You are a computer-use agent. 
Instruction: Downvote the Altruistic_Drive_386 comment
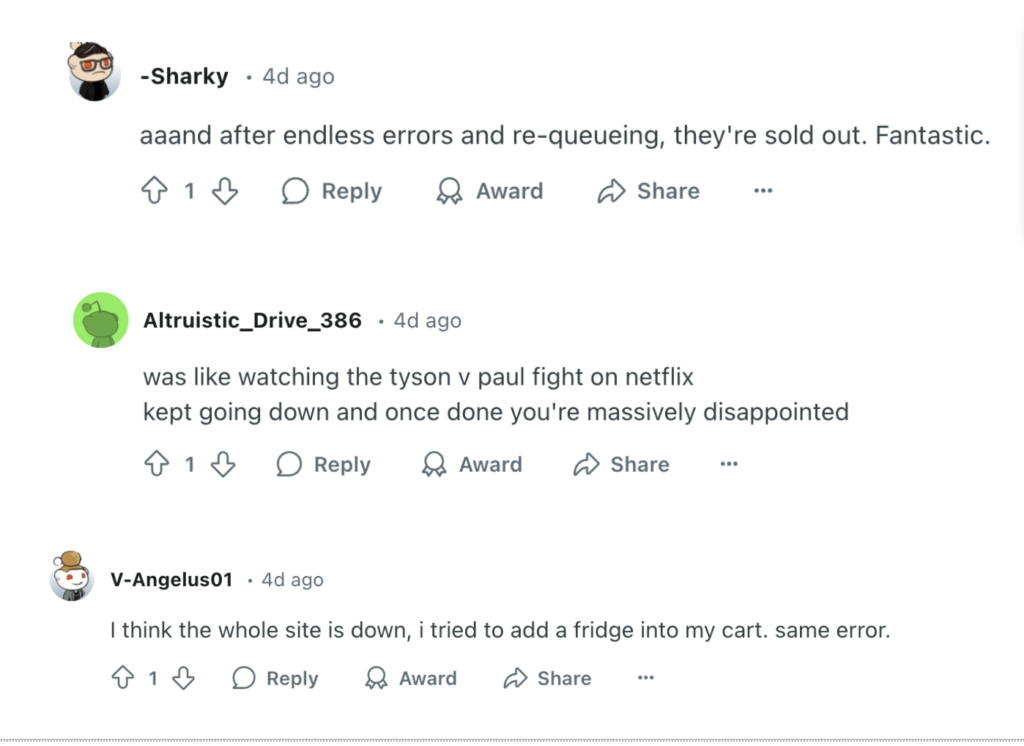pyautogui.click(x=223, y=464)
